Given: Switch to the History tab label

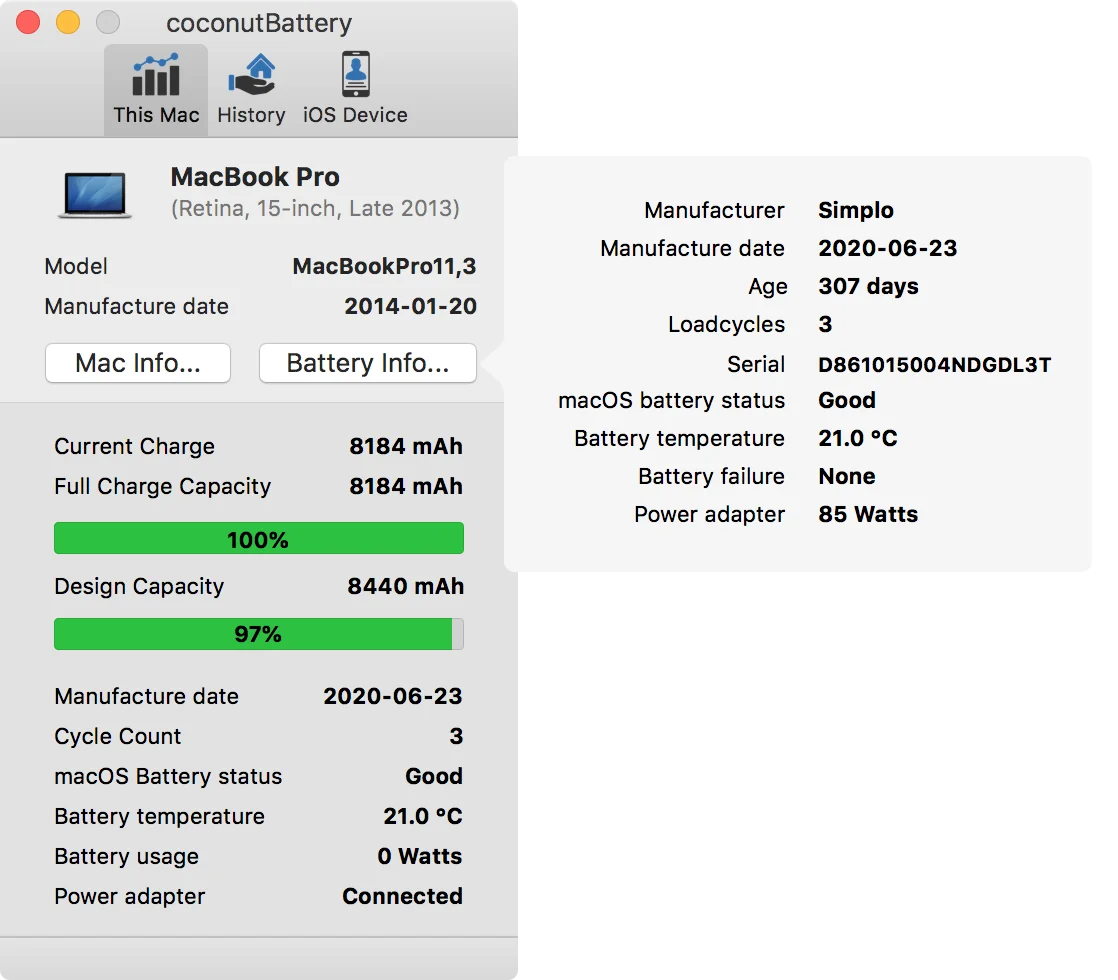Looking at the screenshot, I should click(252, 115).
